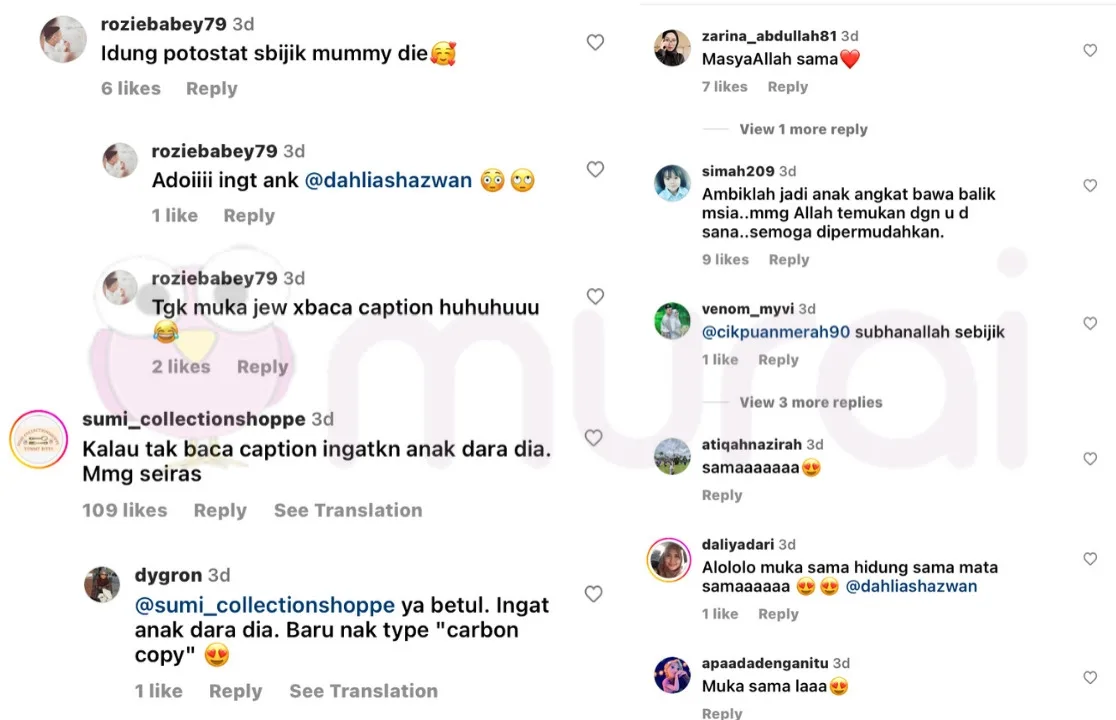Screen dimensions: 1116x720
Task: Like dygron's "carbon copy" reply
Action: pyautogui.click(x=594, y=593)
